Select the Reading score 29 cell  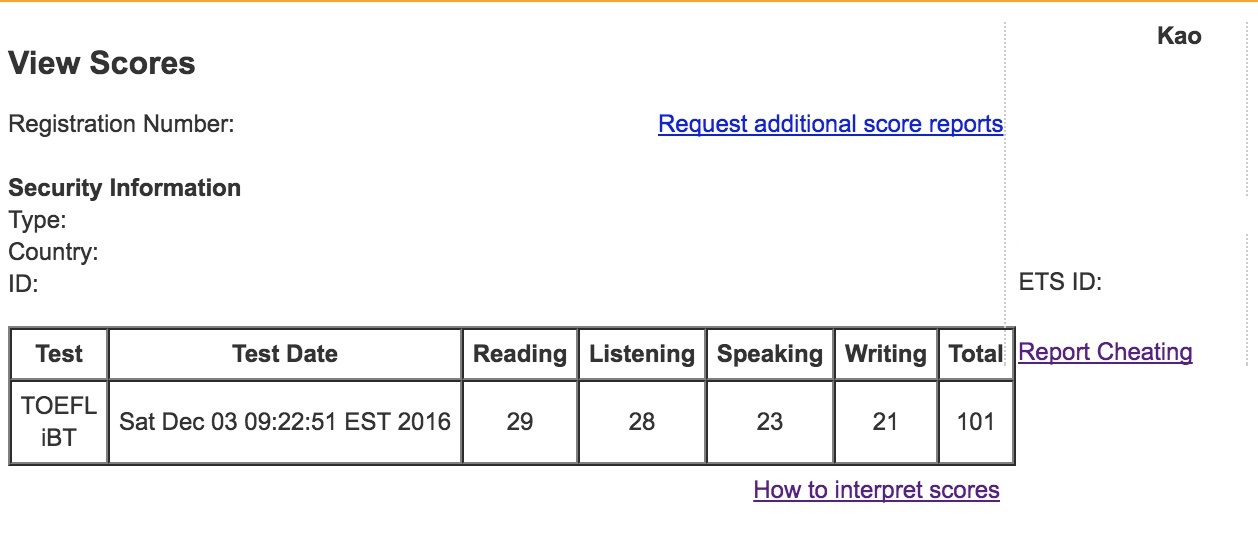519,422
